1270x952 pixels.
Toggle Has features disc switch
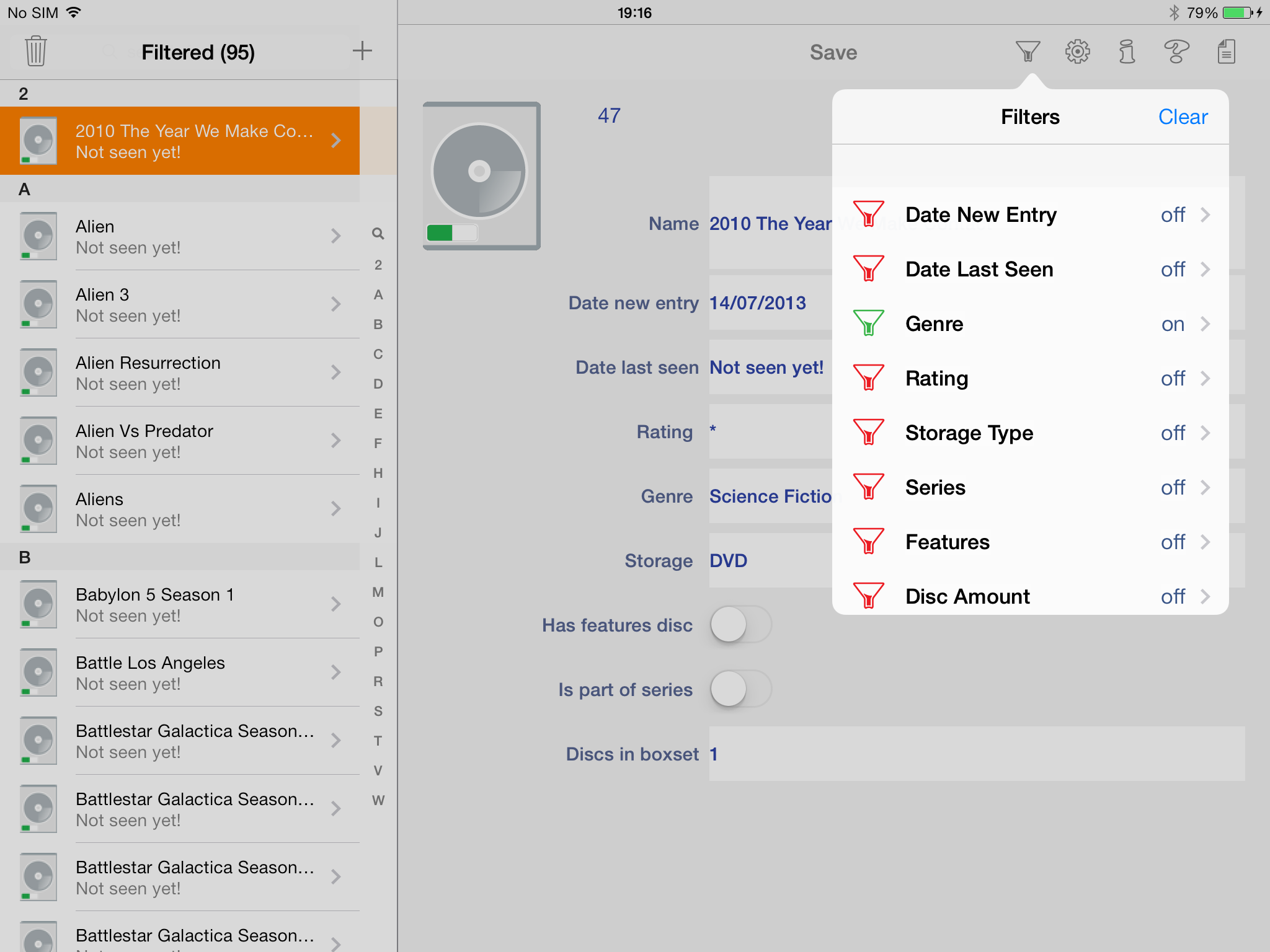(740, 625)
